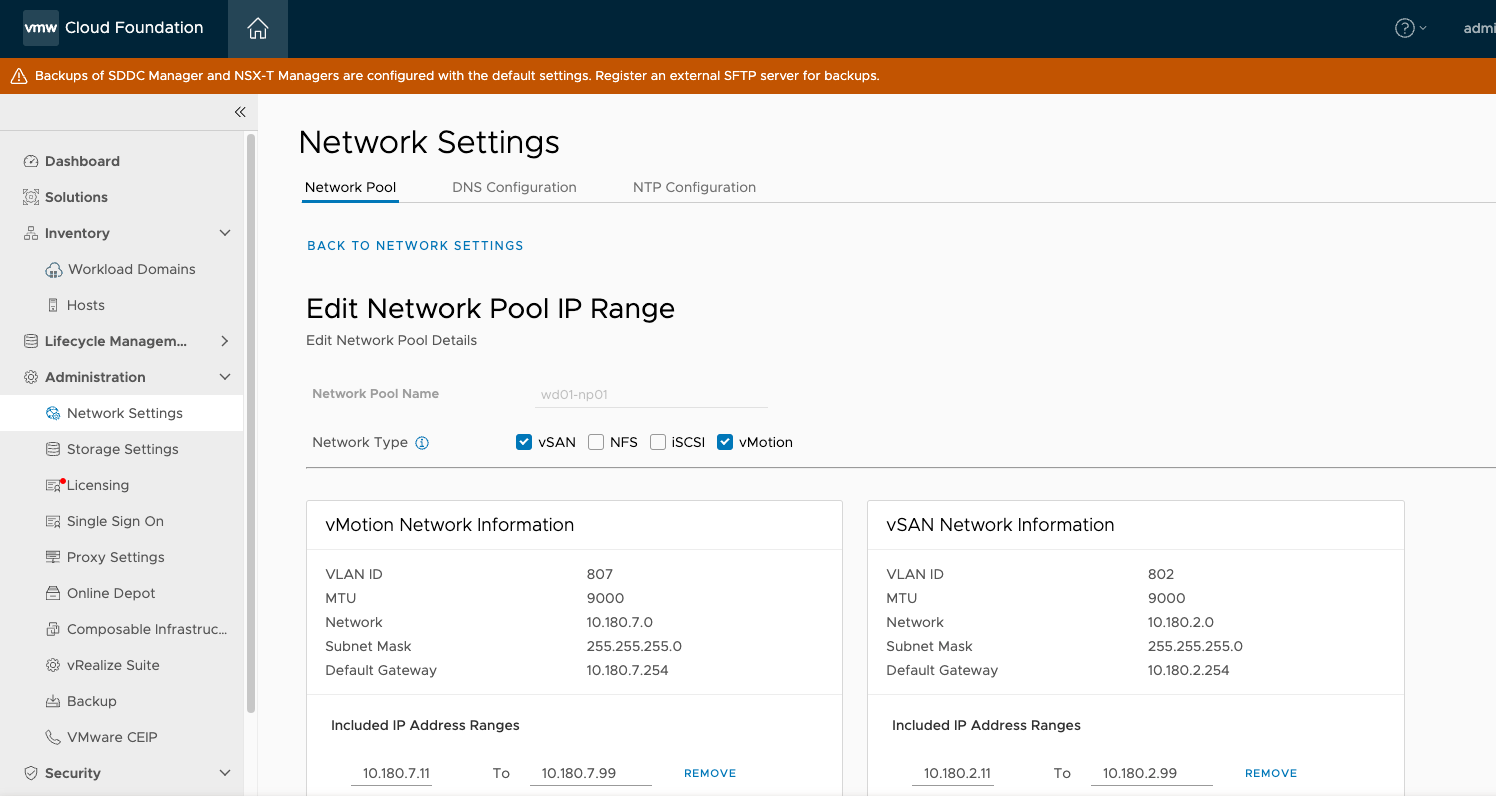1496x796 pixels.
Task: Remove the vSAN IP range 10.180.2.11
Action: [x=1271, y=773]
